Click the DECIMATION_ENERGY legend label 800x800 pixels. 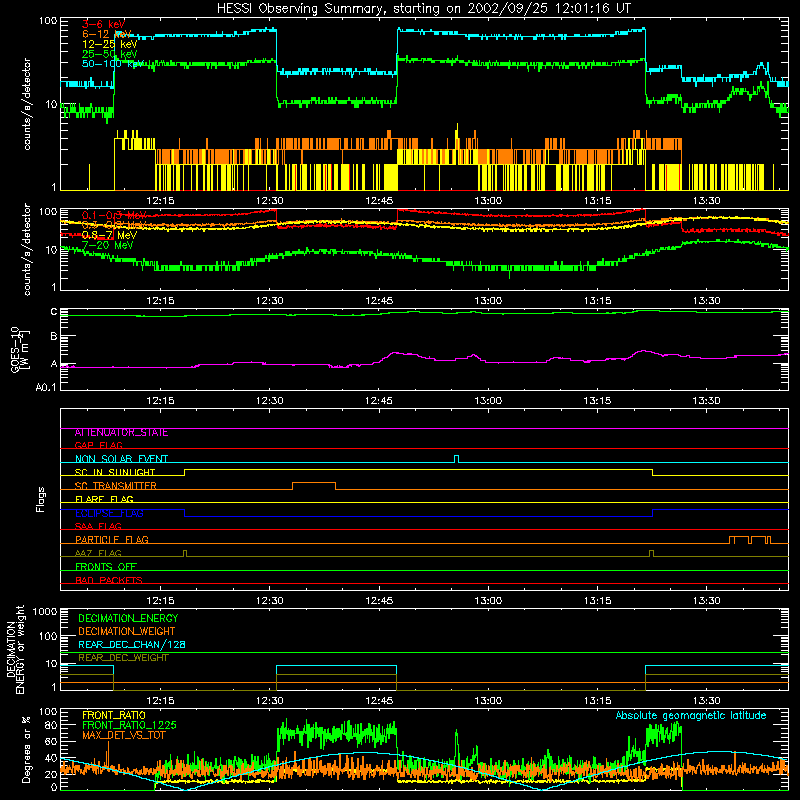pyautogui.click(x=128, y=618)
